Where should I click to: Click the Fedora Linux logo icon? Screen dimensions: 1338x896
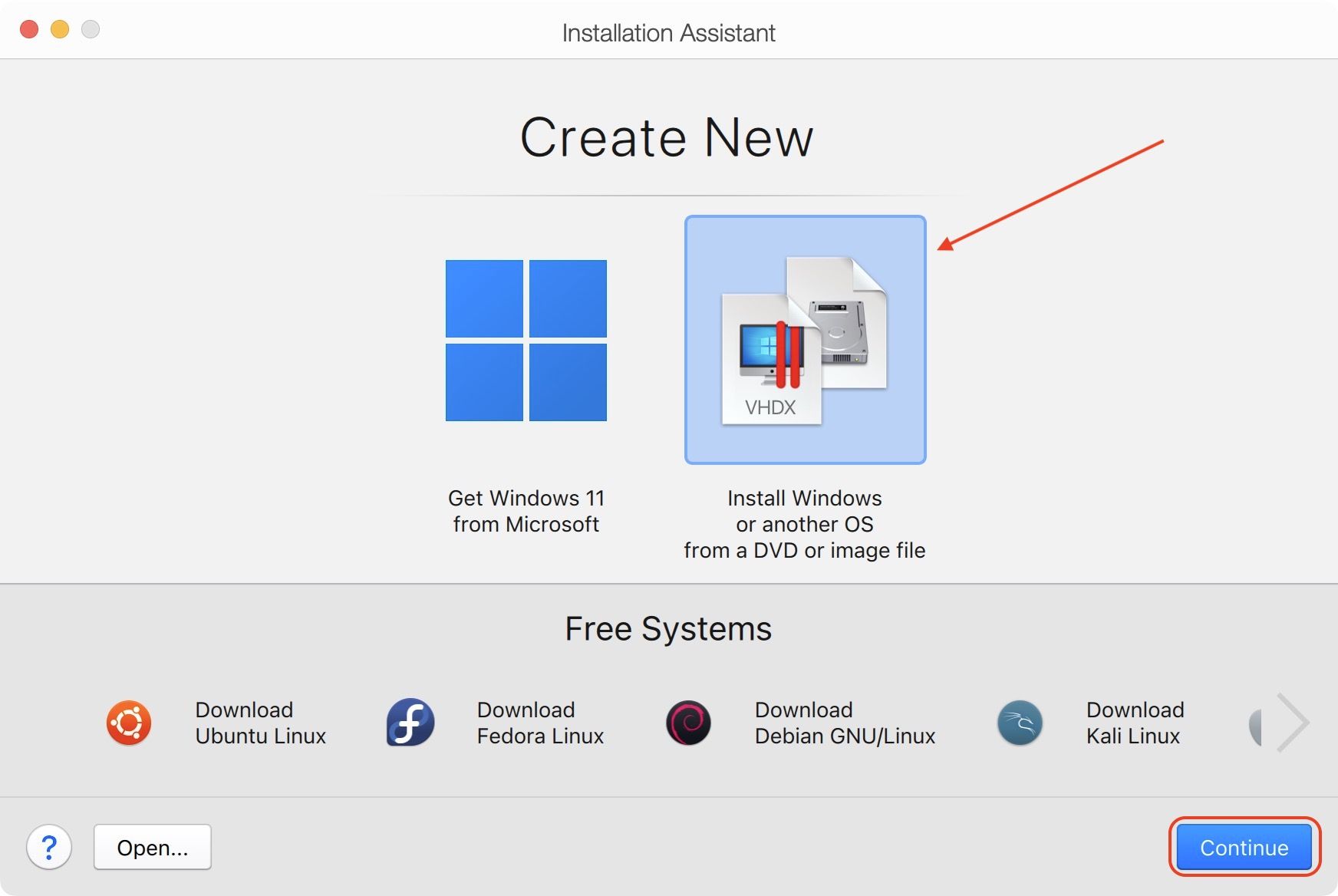pyautogui.click(x=409, y=722)
